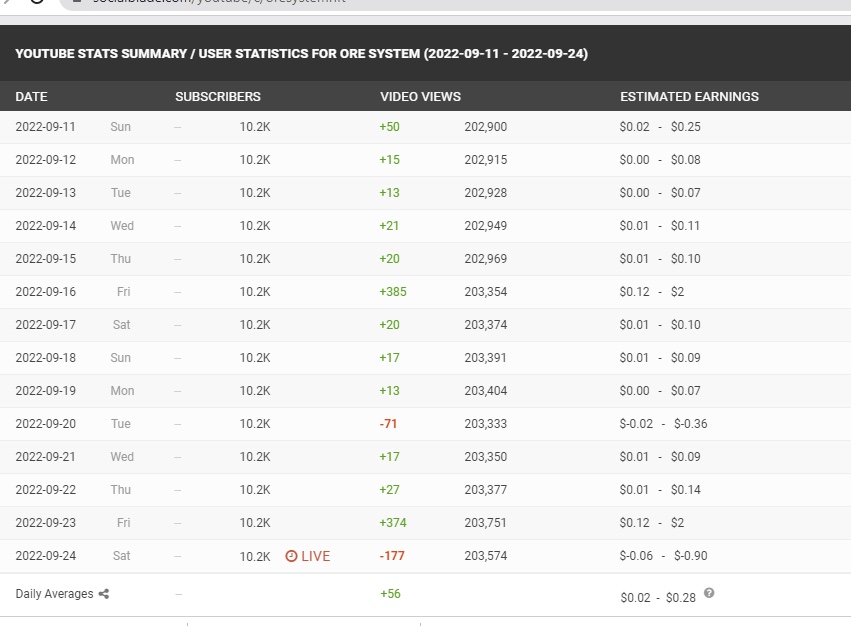Click total views 203,574

click(486, 556)
